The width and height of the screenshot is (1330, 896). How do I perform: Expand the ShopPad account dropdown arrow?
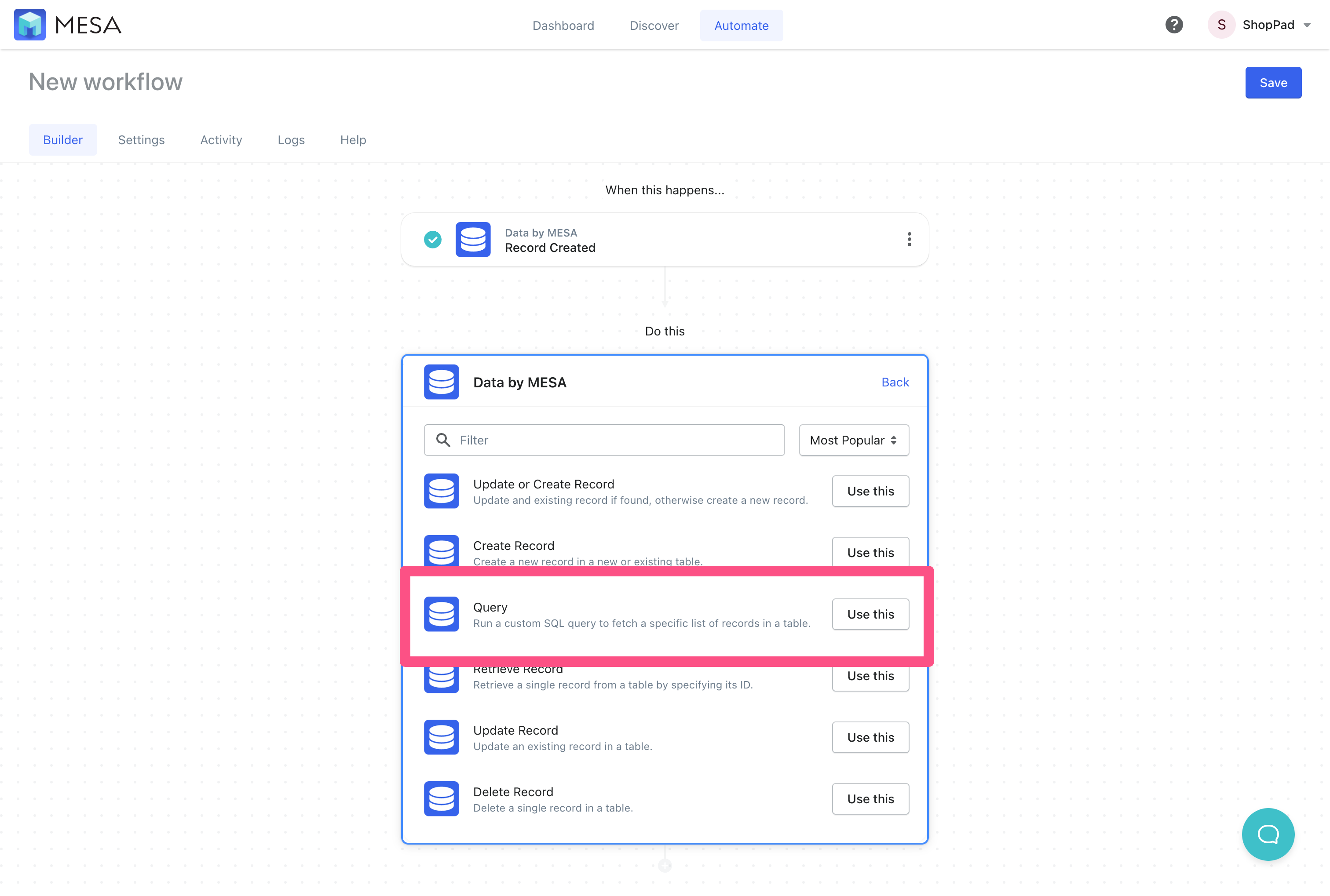tap(1307, 25)
